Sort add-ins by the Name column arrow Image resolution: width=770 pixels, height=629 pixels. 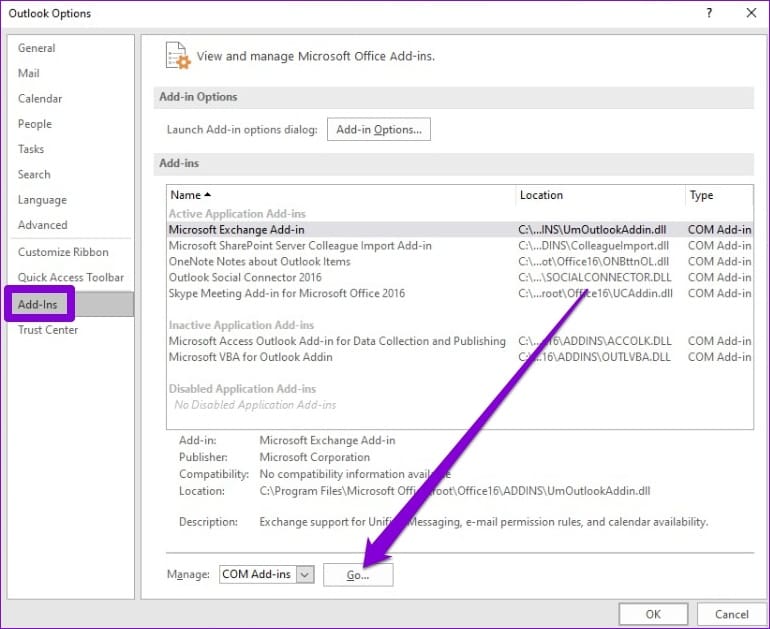click(208, 195)
